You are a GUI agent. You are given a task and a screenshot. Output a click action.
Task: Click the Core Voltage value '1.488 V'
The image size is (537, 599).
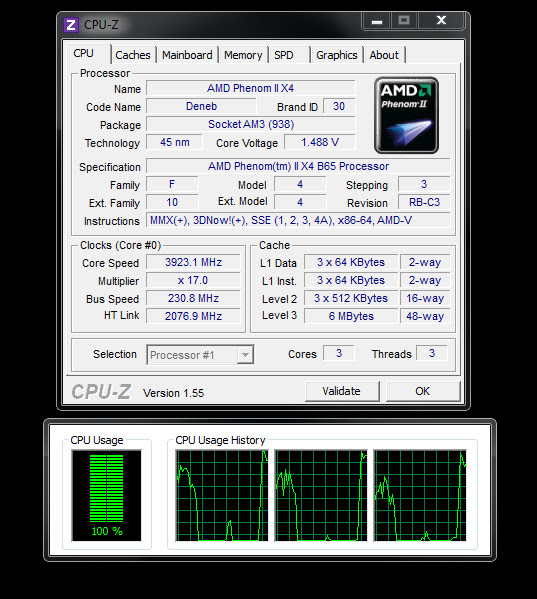click(320, 142)
